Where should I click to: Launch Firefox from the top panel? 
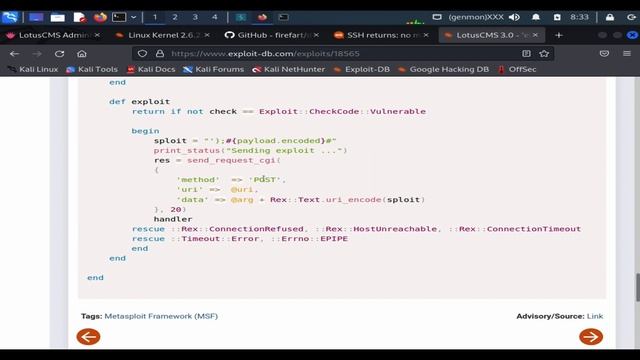[100, 17]
